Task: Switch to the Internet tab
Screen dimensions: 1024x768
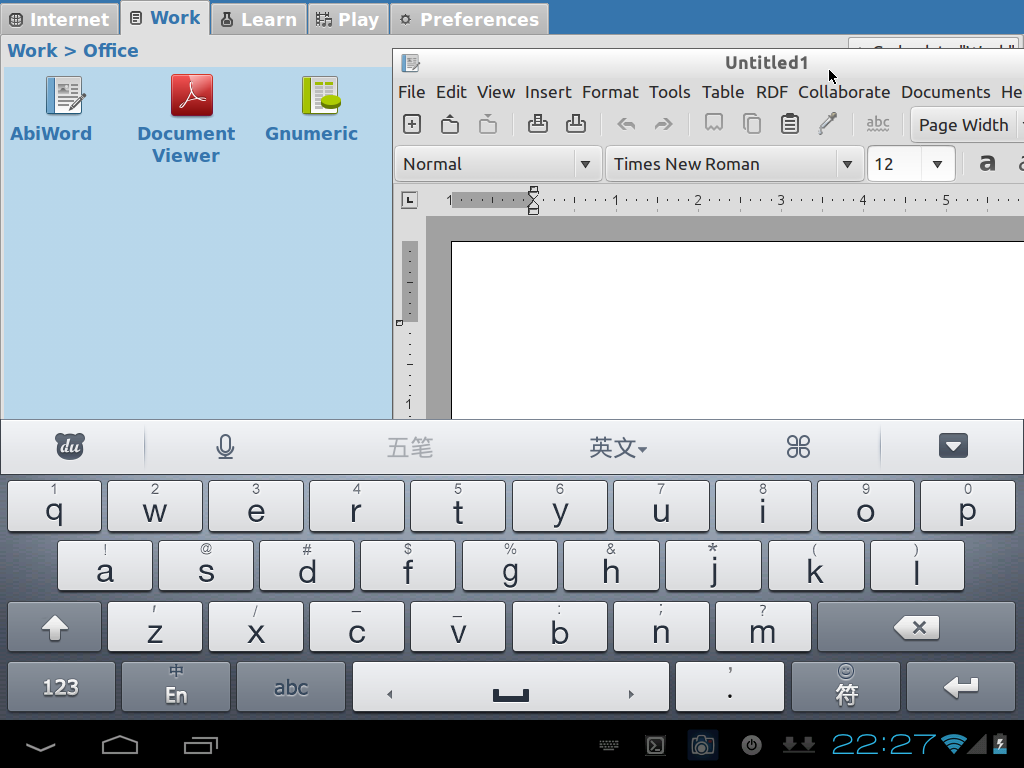Action: click(59, 19)
